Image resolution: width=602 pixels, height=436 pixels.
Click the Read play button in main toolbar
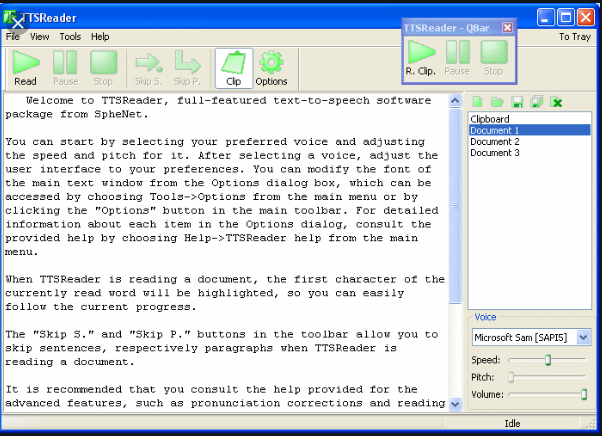point(25,68)
